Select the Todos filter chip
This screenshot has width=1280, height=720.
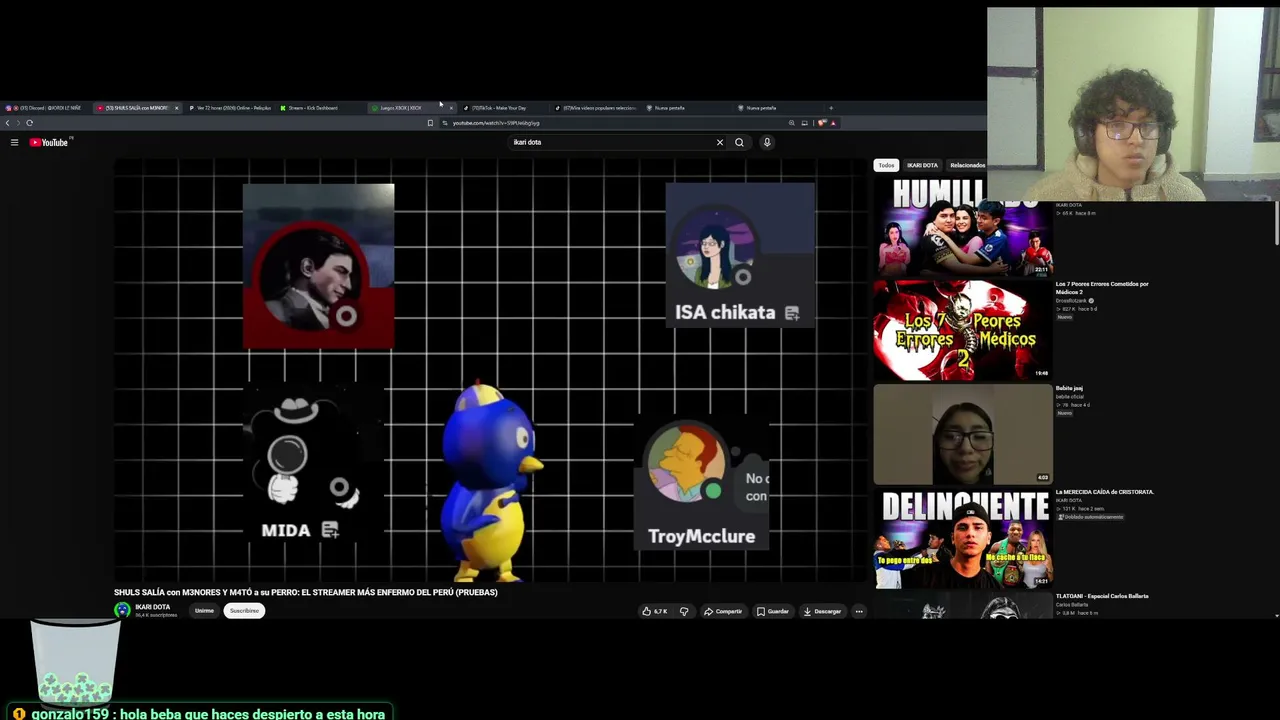pos(886,165)
